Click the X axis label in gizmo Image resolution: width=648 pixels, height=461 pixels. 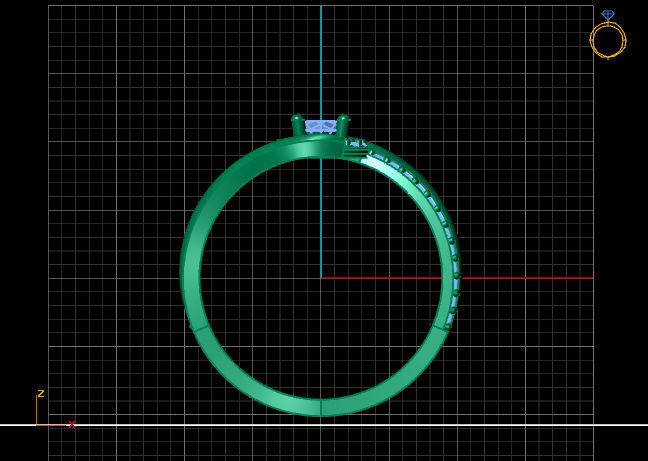point(72,424)
